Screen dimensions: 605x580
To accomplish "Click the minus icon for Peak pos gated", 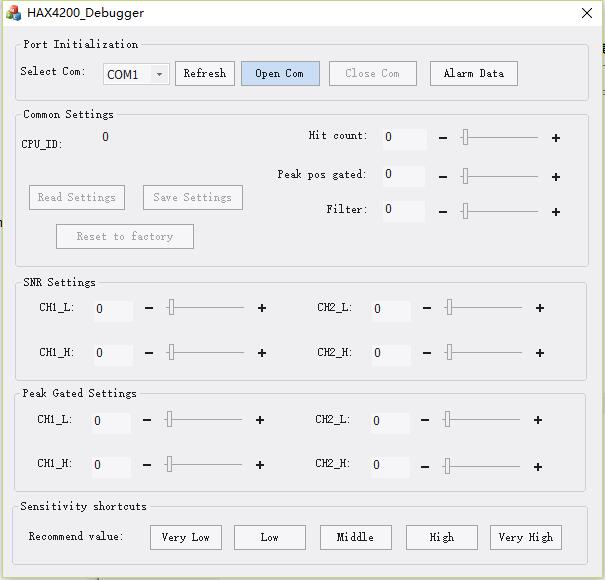I will 443,177.
